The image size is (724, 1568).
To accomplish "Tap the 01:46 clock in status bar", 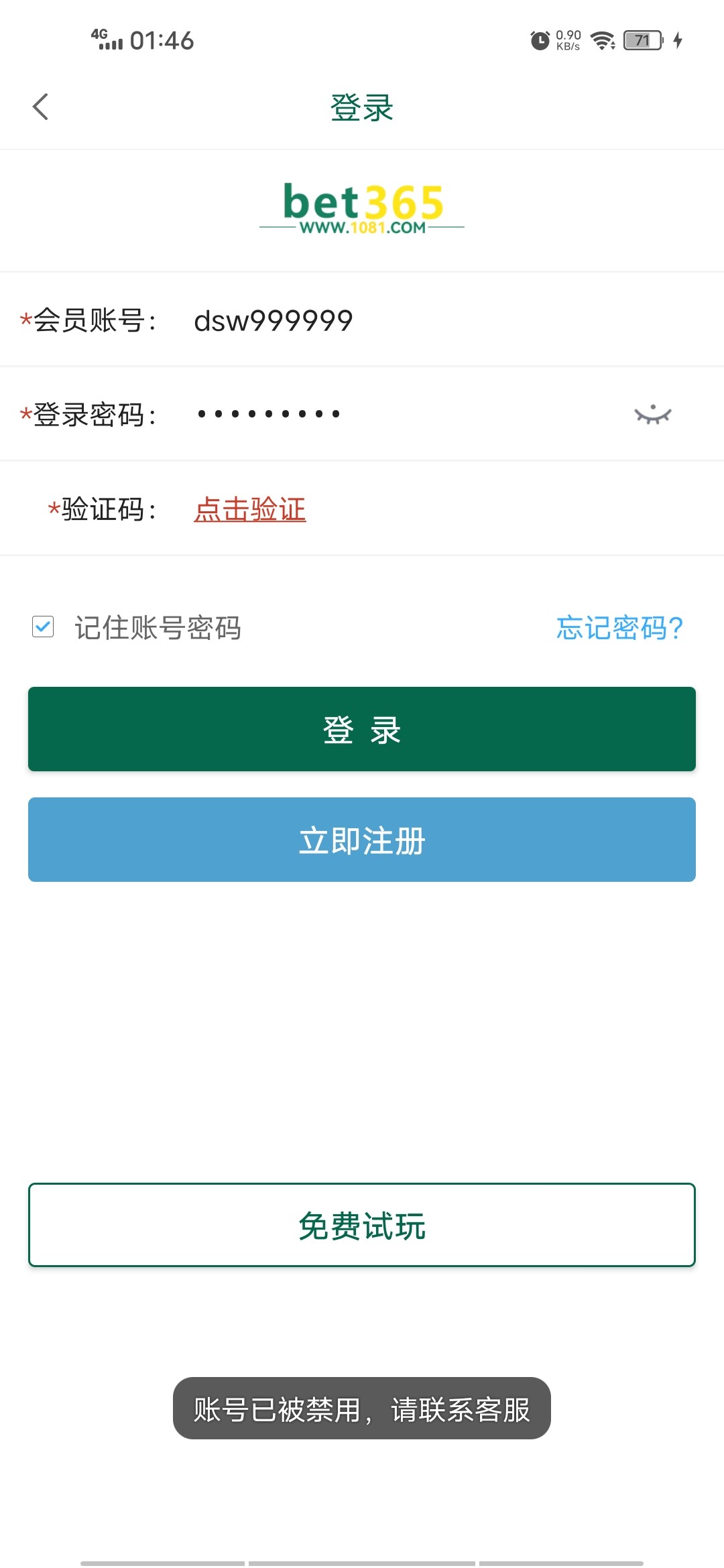I will [x=162, y=41].
